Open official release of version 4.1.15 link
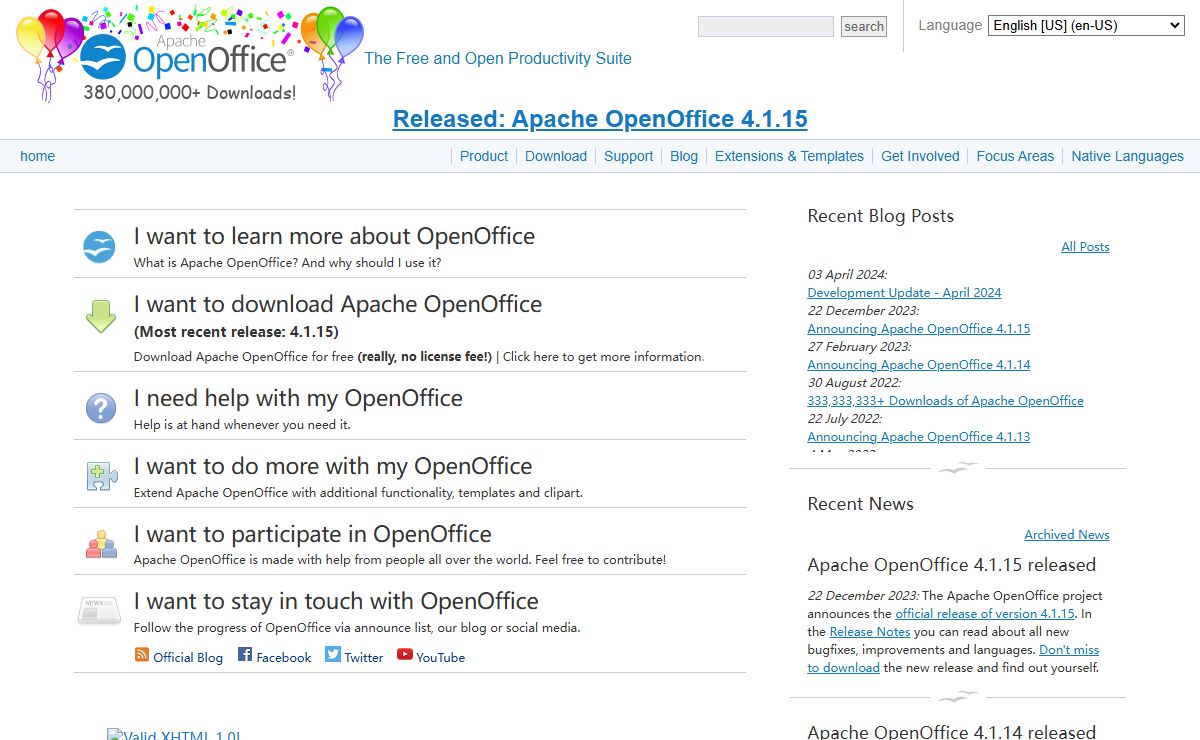This screenshot has height=740, width=1200. [985, 614]
